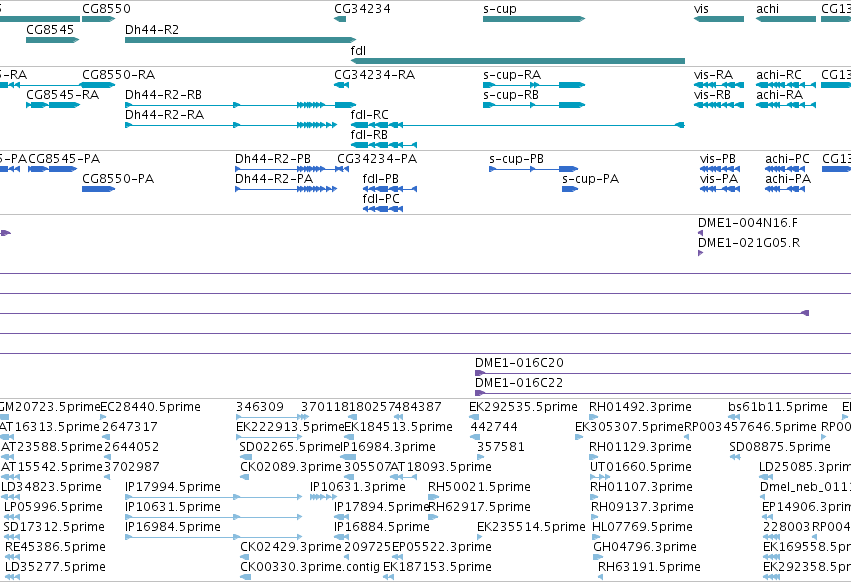Click the CG34234 gene label

pyautogui.click(x=362, y=9)
